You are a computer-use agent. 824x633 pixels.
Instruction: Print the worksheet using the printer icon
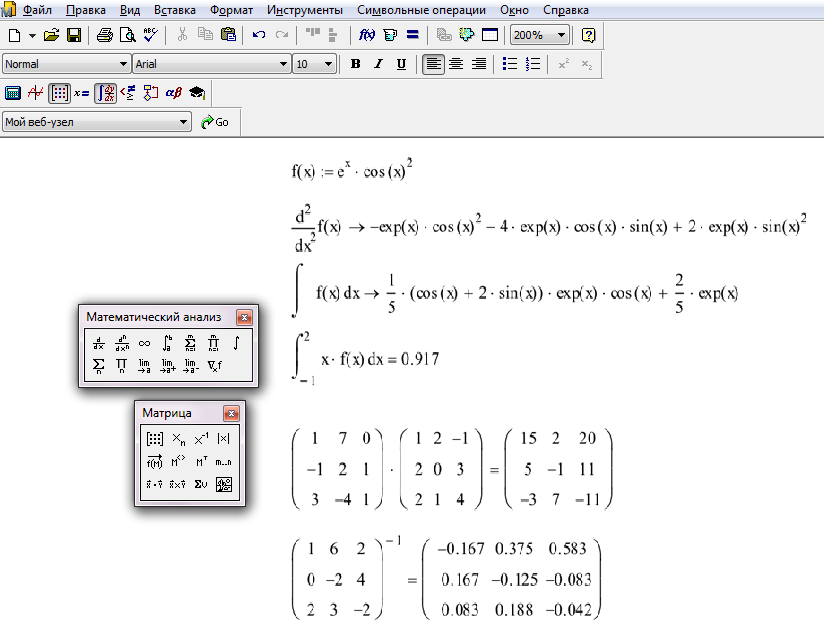tap(105, 35)
